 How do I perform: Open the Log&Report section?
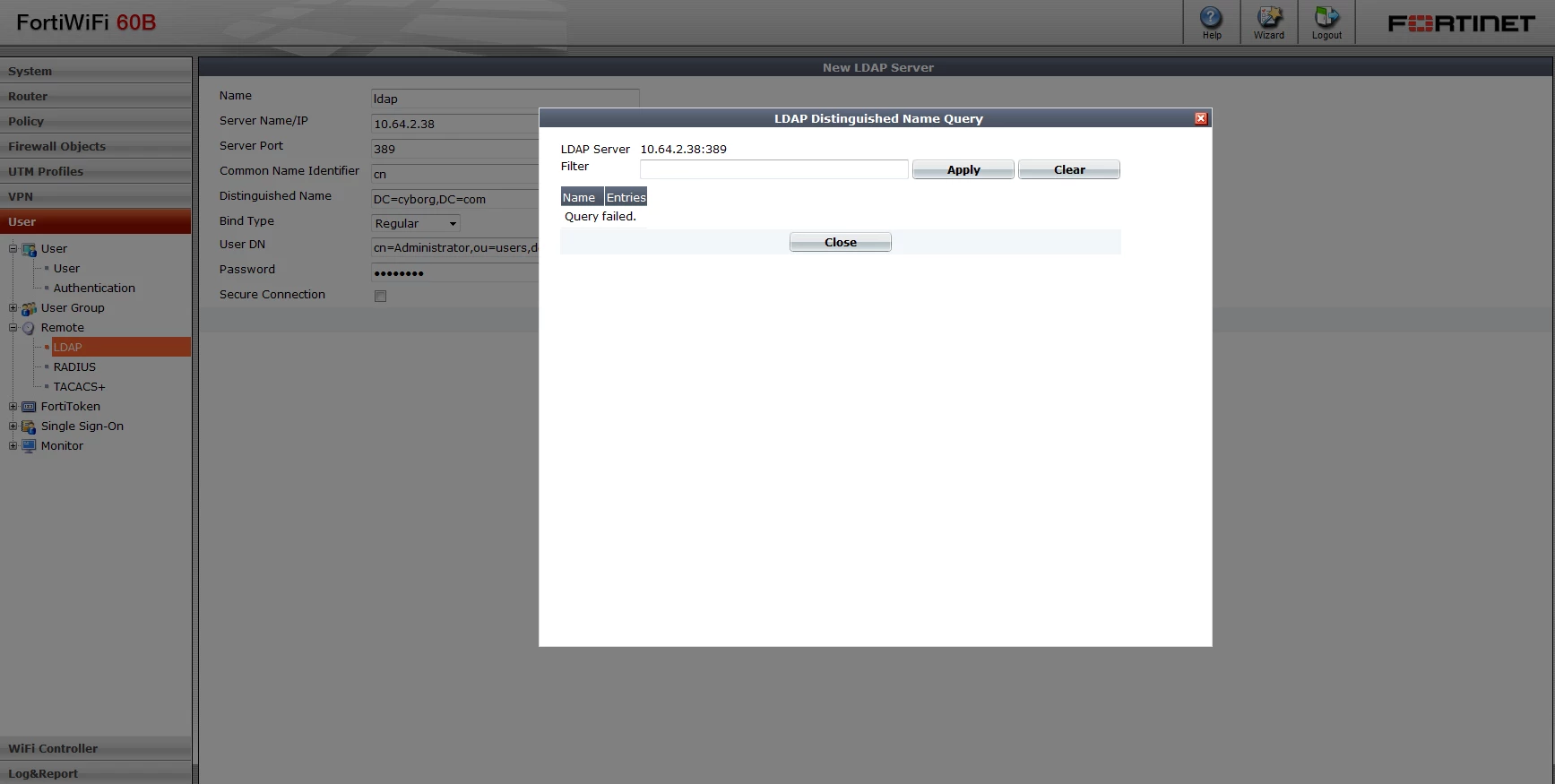pyautogui.click(x=96, y=773)
